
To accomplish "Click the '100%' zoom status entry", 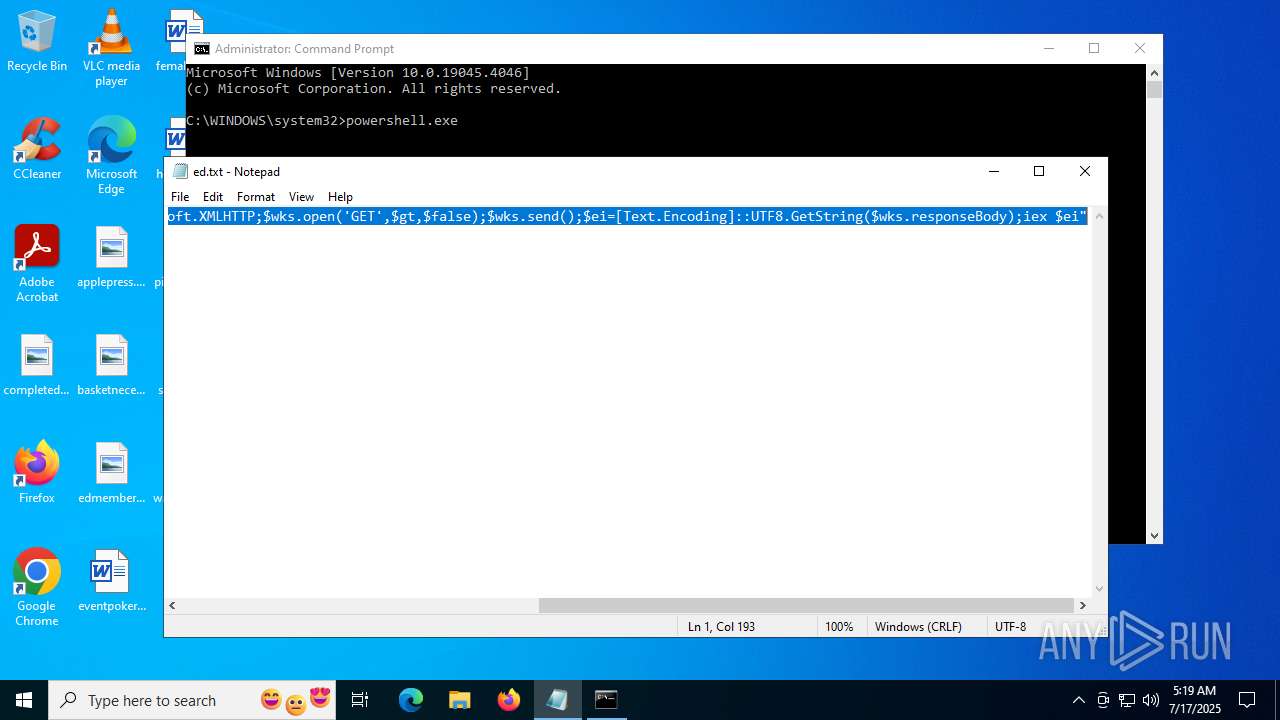I will (x=839, y=626).
